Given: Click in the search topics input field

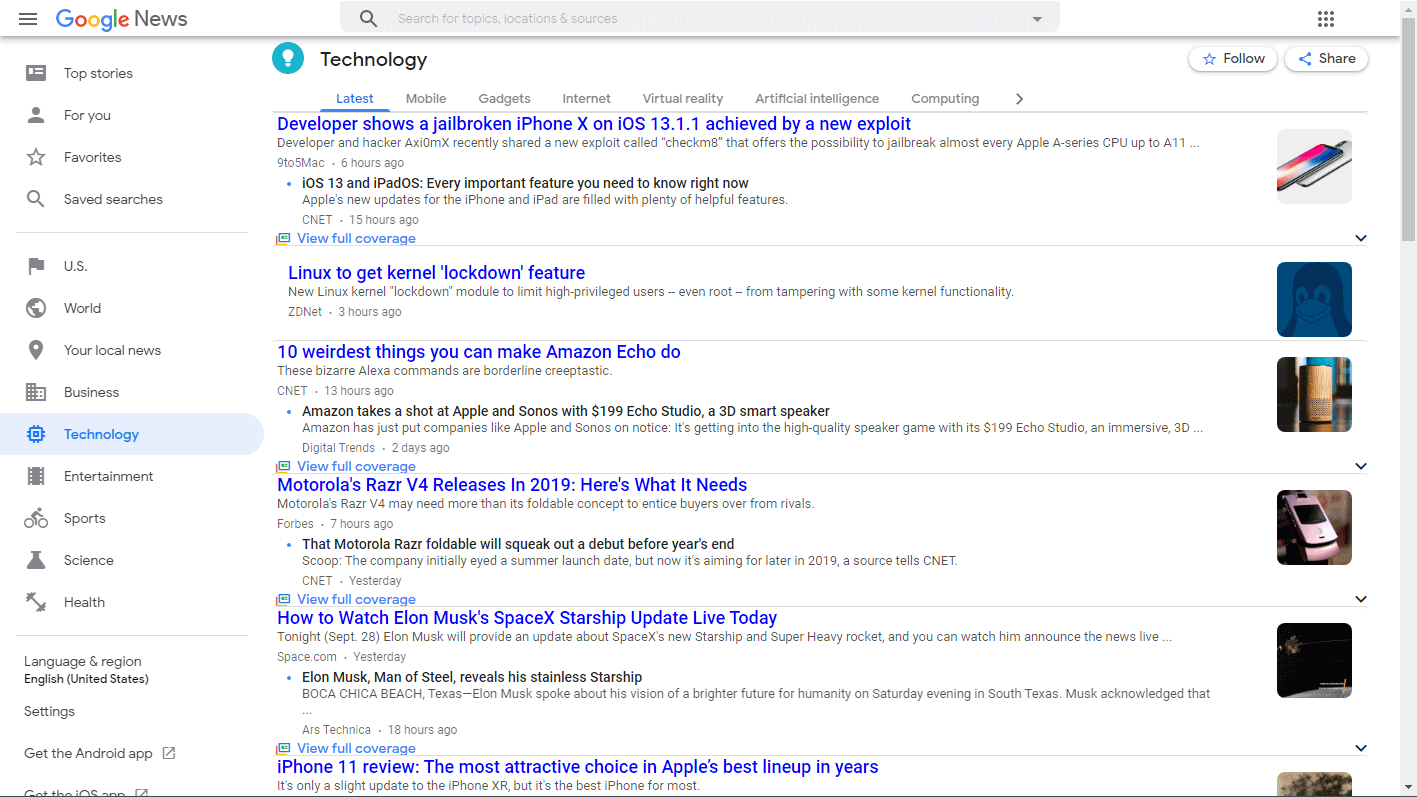Looking at the screenshot, I should click(706, 18).
